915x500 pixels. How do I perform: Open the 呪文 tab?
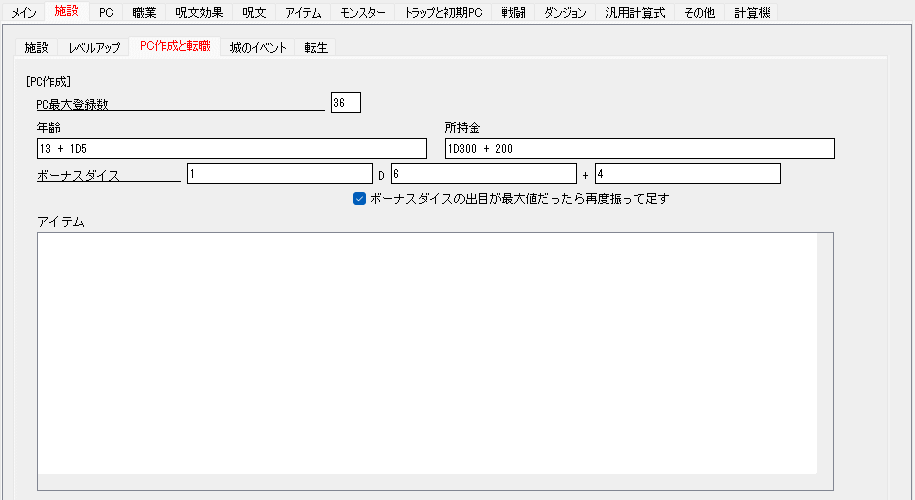(x=254, y=13)
